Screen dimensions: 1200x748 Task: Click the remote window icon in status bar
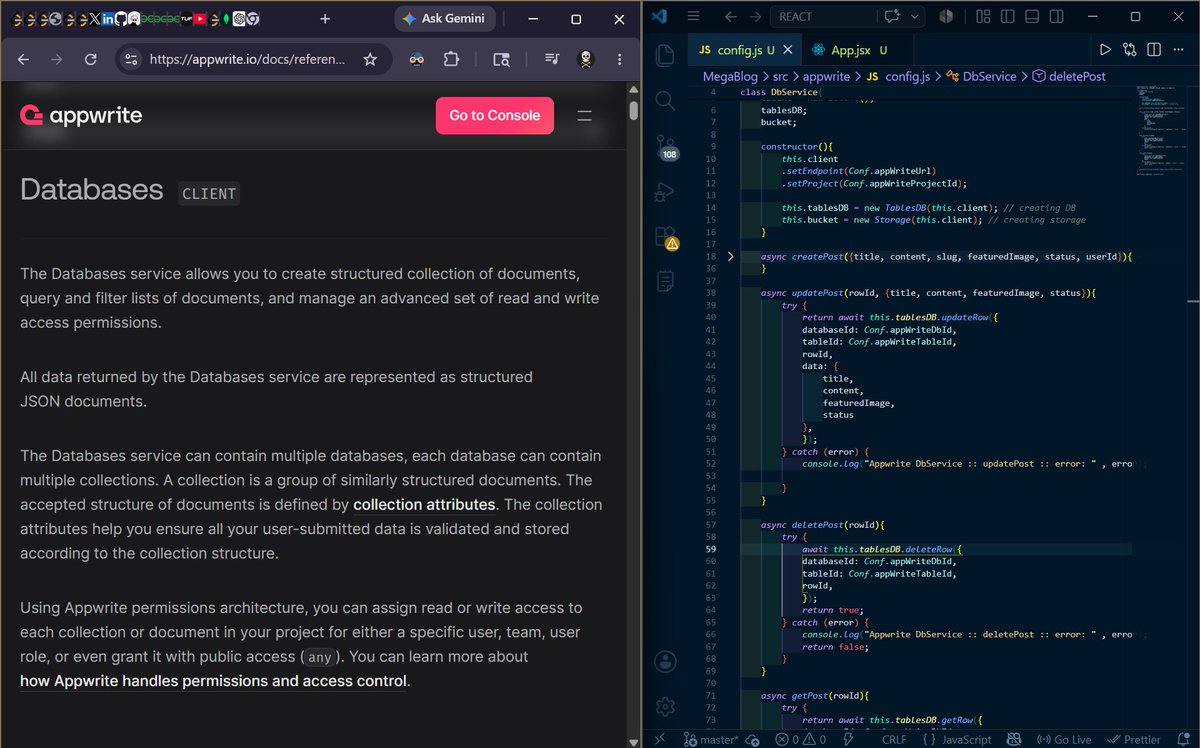pyautogui.click(x=659, y=739)
